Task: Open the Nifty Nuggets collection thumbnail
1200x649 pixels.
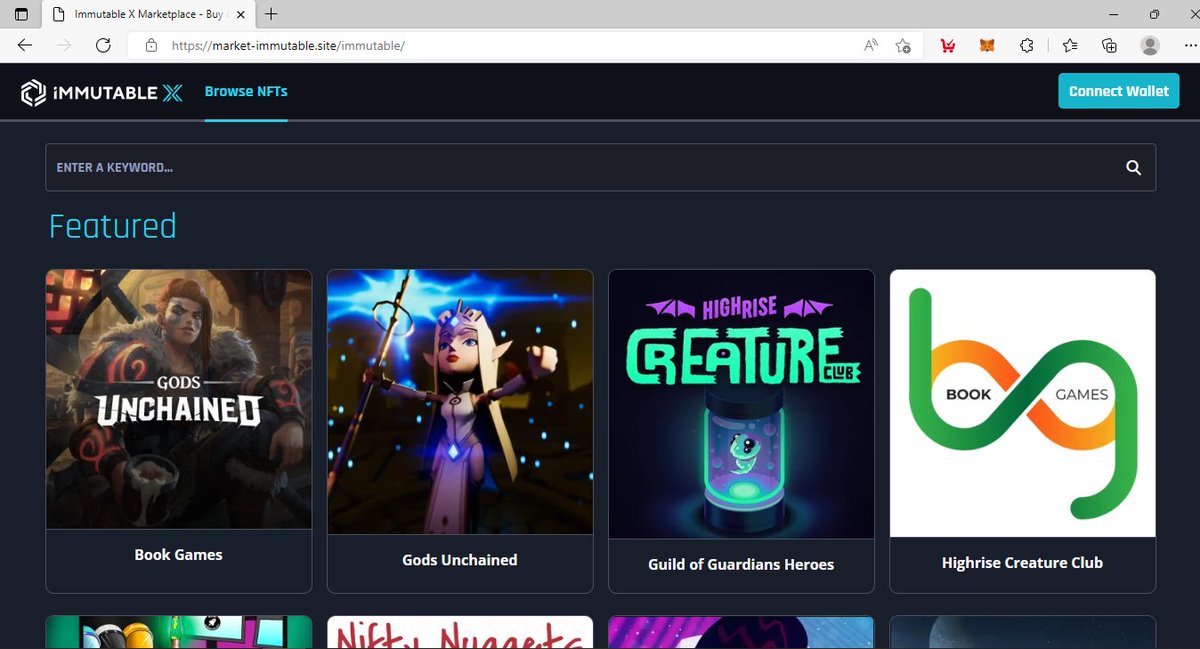Action: pos(460,632)
